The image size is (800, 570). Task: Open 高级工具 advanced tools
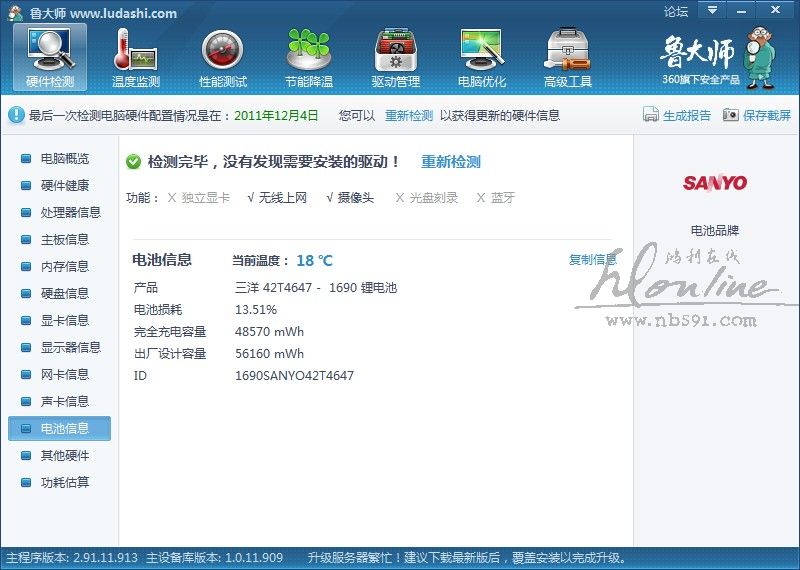568,58
